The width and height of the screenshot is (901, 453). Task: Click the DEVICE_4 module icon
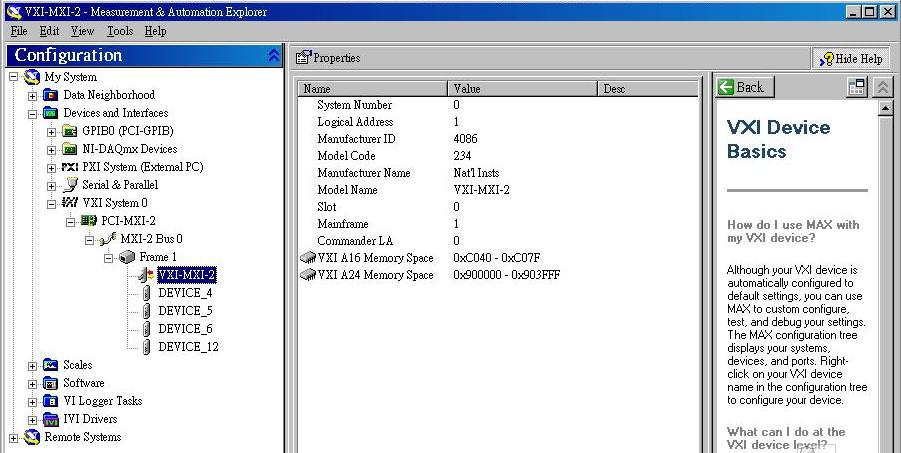147,293
